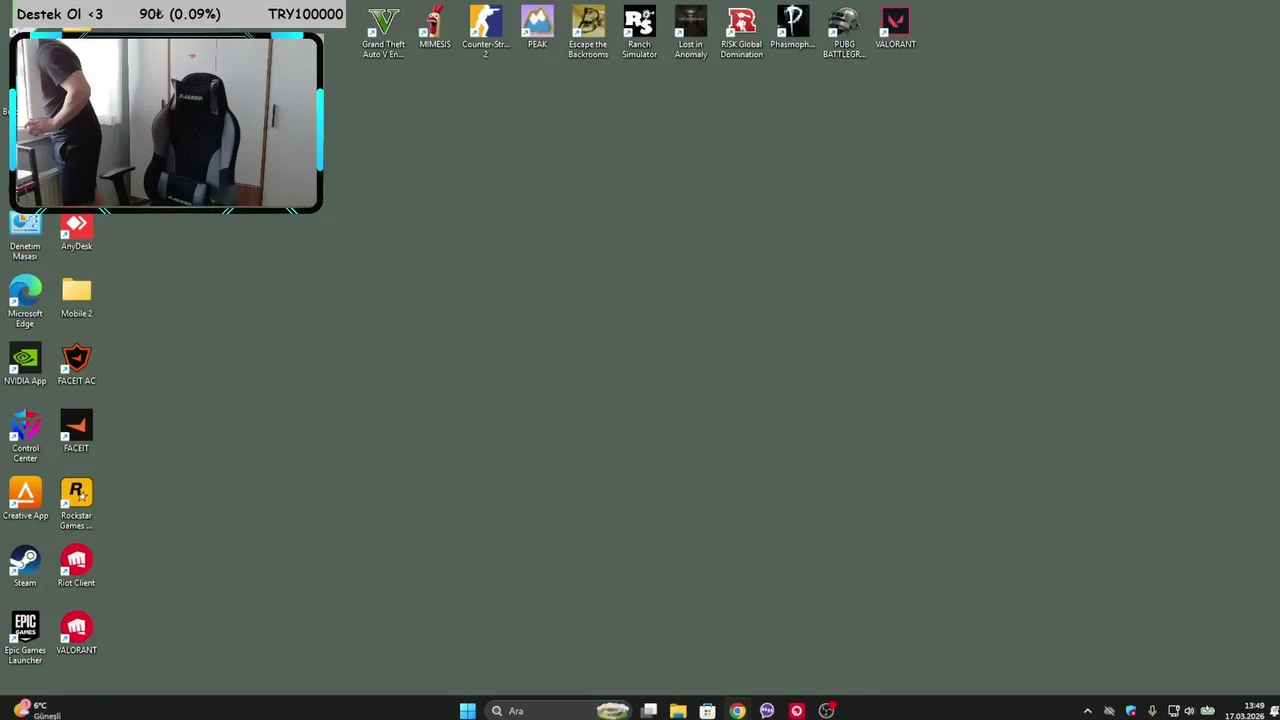The height and width of the screenshot is (720, 1280).
Task: Open the RISK Global Domination shortcut
Action: click(741, 33)
